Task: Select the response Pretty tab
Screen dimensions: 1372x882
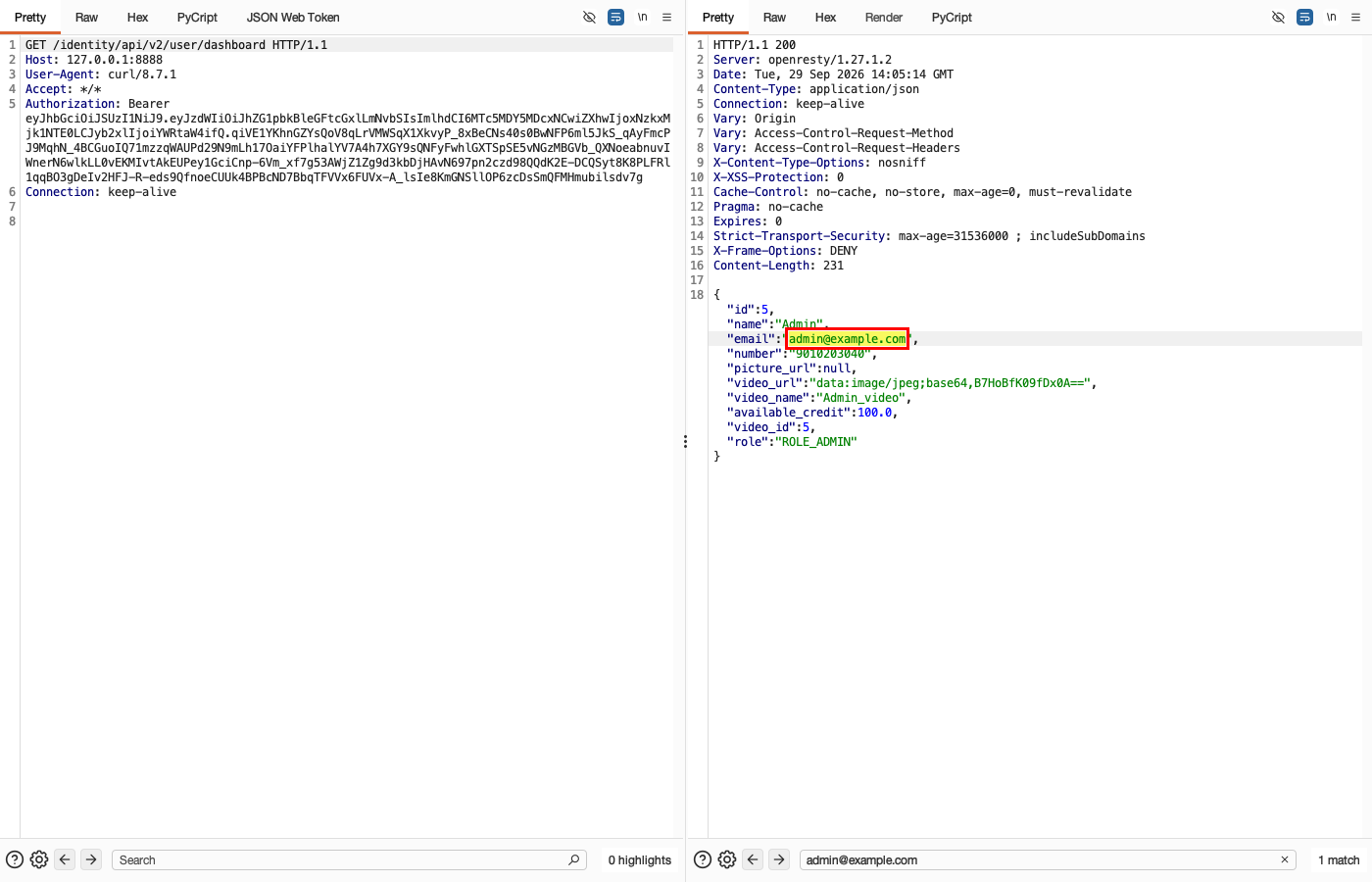Action: coord(718,18)
